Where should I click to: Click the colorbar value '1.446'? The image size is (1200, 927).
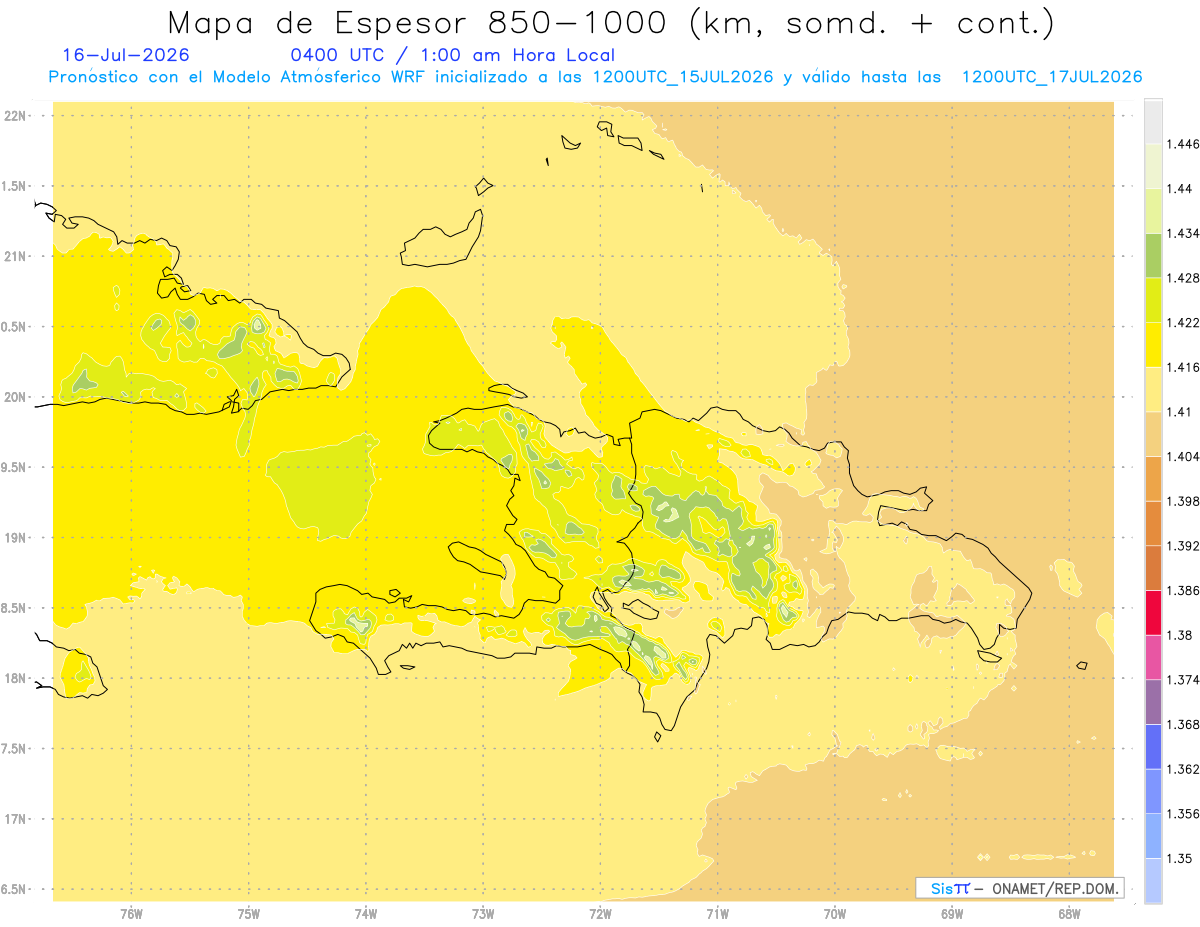click(x=1183, y=144)
